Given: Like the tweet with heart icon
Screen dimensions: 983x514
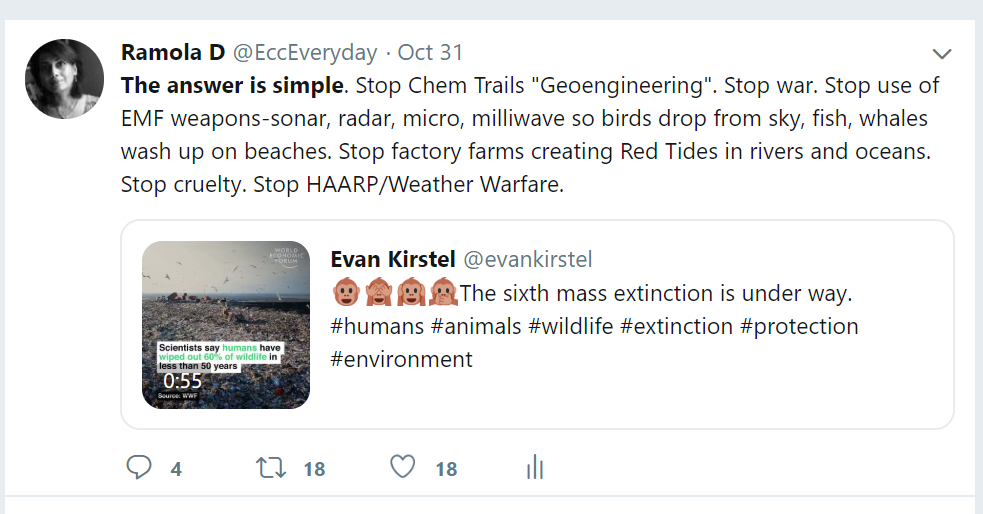Looking at the screenshot, I should click(402, 467).
